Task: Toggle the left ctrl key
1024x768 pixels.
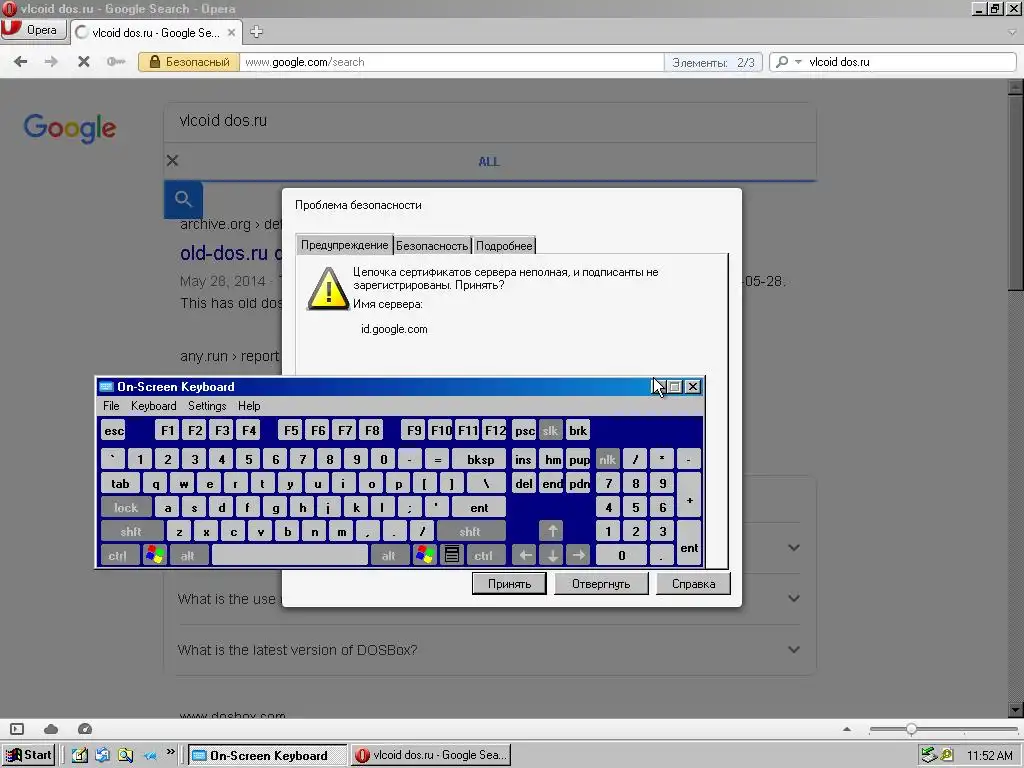Action: pyautogui.click(x=118, y=556)
